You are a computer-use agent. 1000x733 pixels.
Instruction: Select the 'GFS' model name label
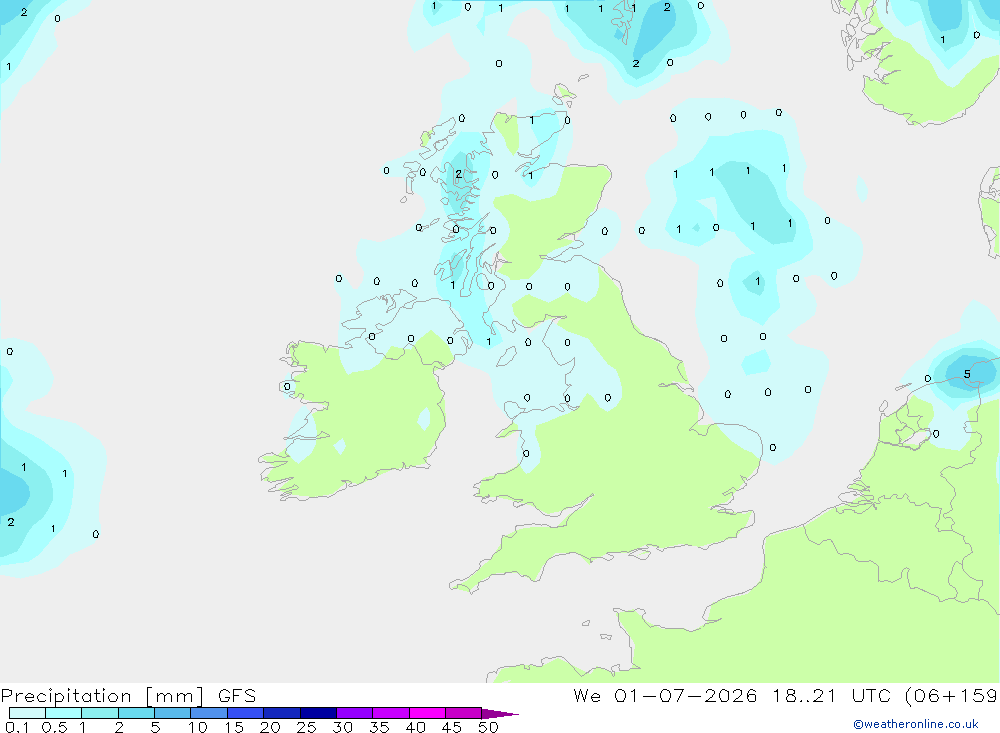click(237, 695)
